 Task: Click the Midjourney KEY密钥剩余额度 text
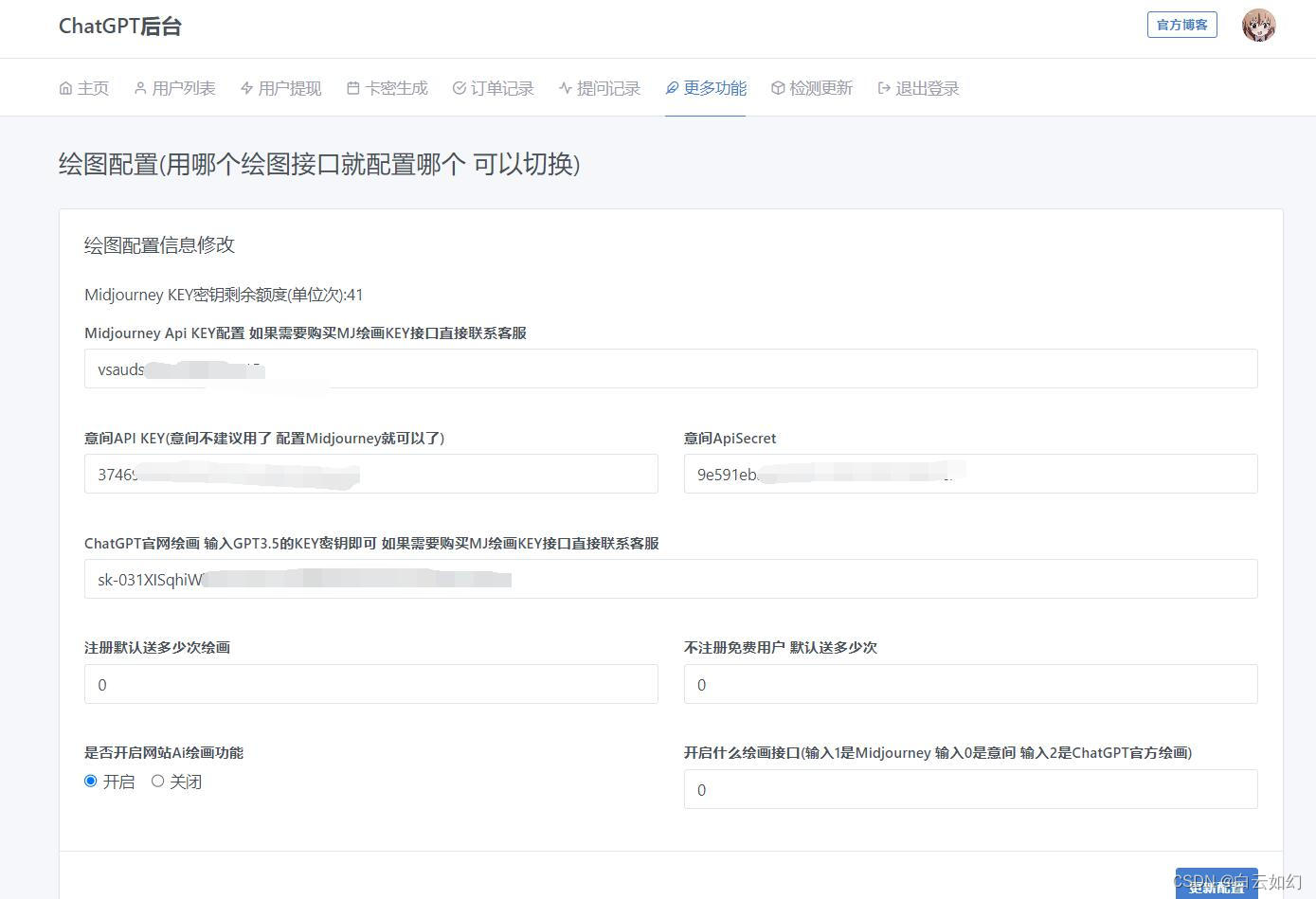pyautogui.click(x=224, y=295)
